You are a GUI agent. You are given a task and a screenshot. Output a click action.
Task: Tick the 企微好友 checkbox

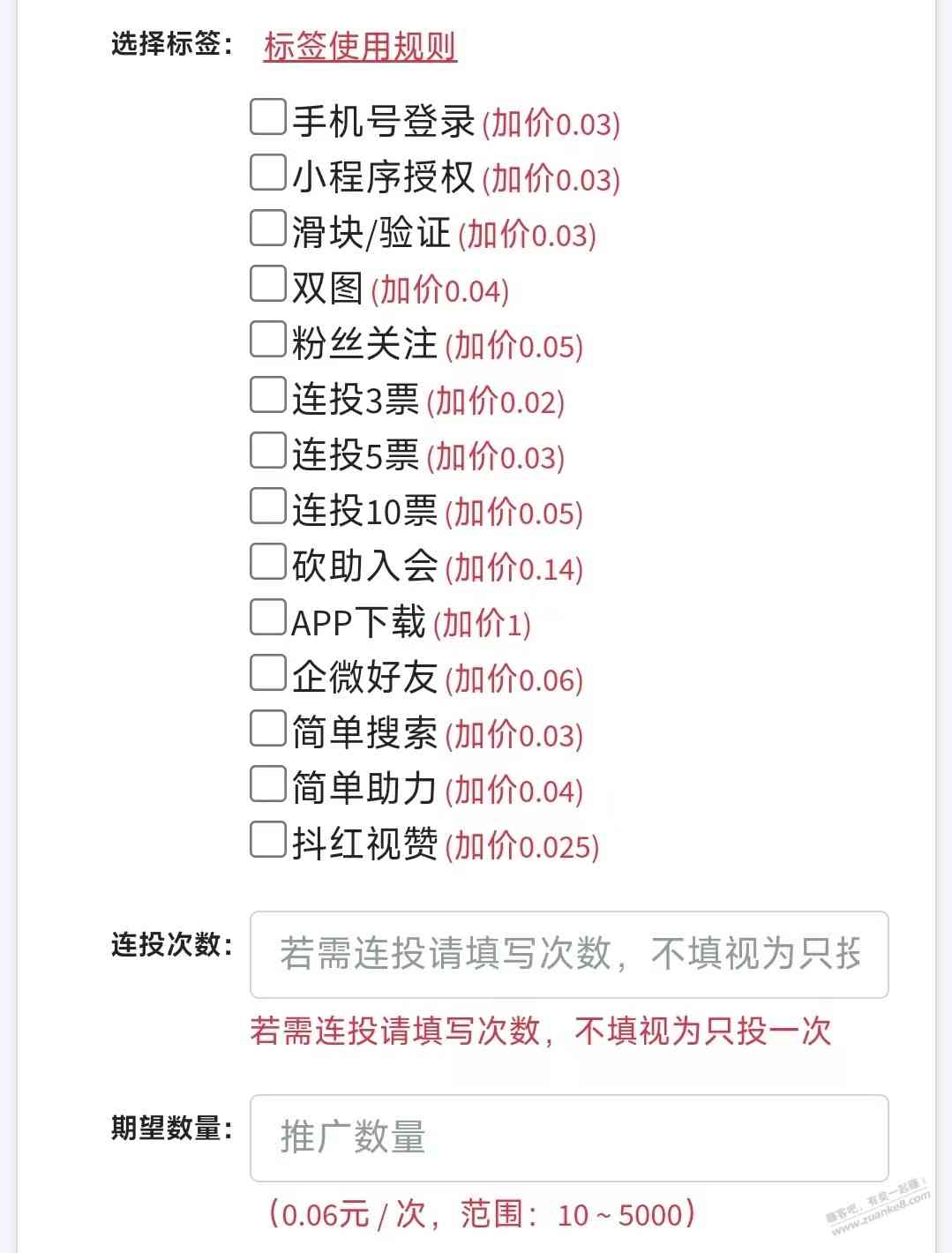click(267, 673)
